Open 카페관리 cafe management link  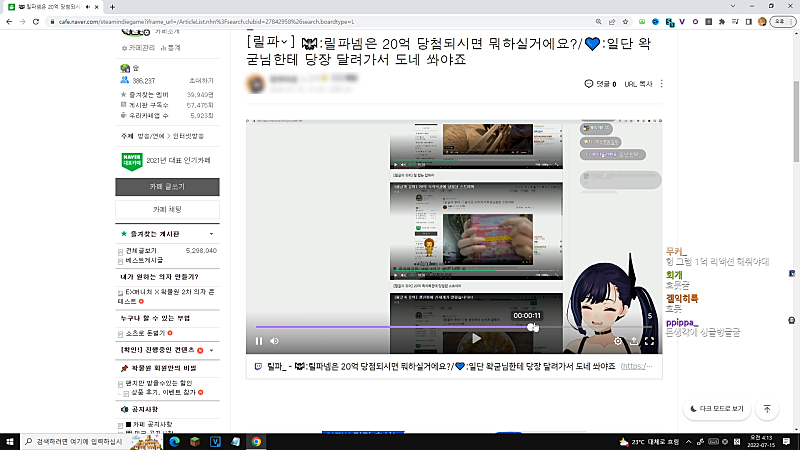[138, 47]
